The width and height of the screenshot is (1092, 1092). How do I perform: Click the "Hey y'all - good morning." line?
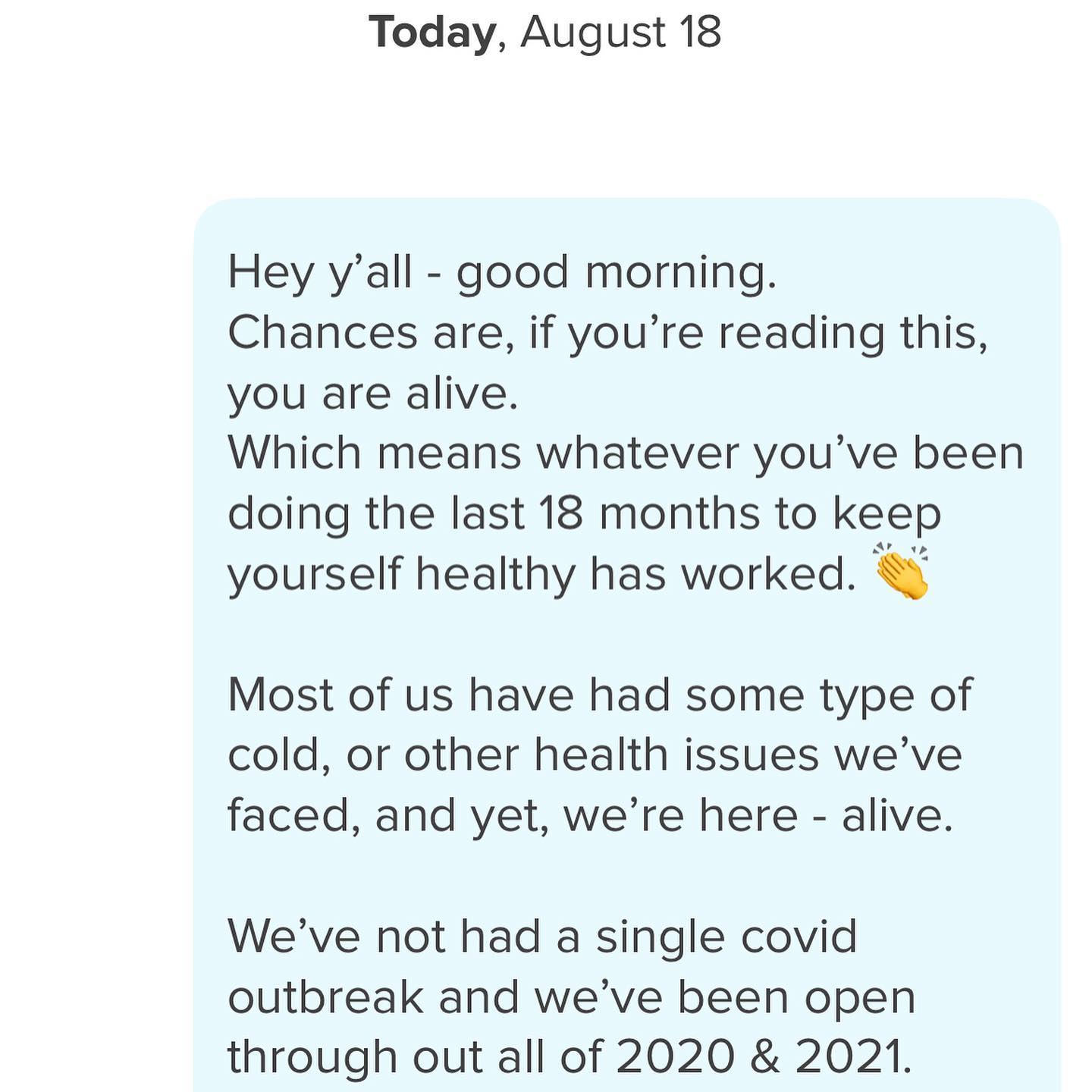(x=502, y=272)
